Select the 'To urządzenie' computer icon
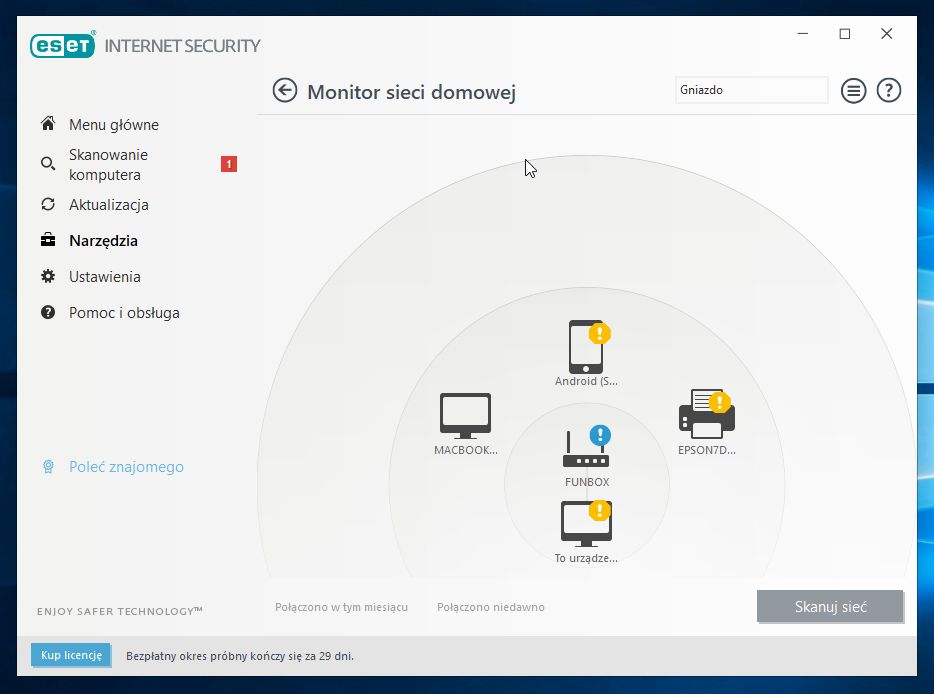Image resolution: width=934 pixels, height=694 pixels. 586,524
